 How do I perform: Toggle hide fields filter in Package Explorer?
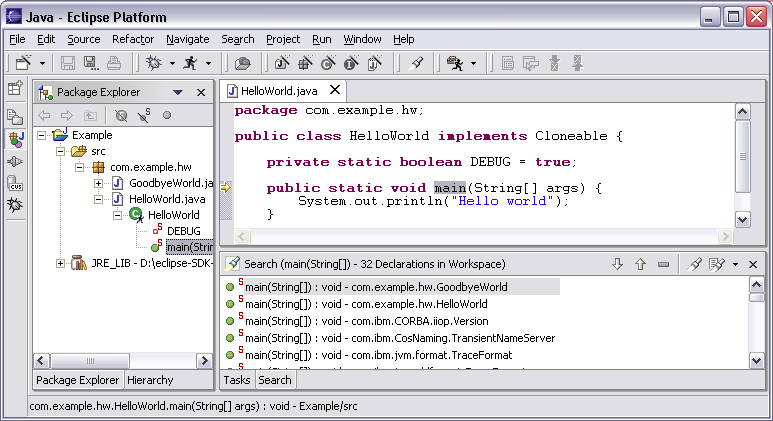pyautogui.click(x=121, y=115)
